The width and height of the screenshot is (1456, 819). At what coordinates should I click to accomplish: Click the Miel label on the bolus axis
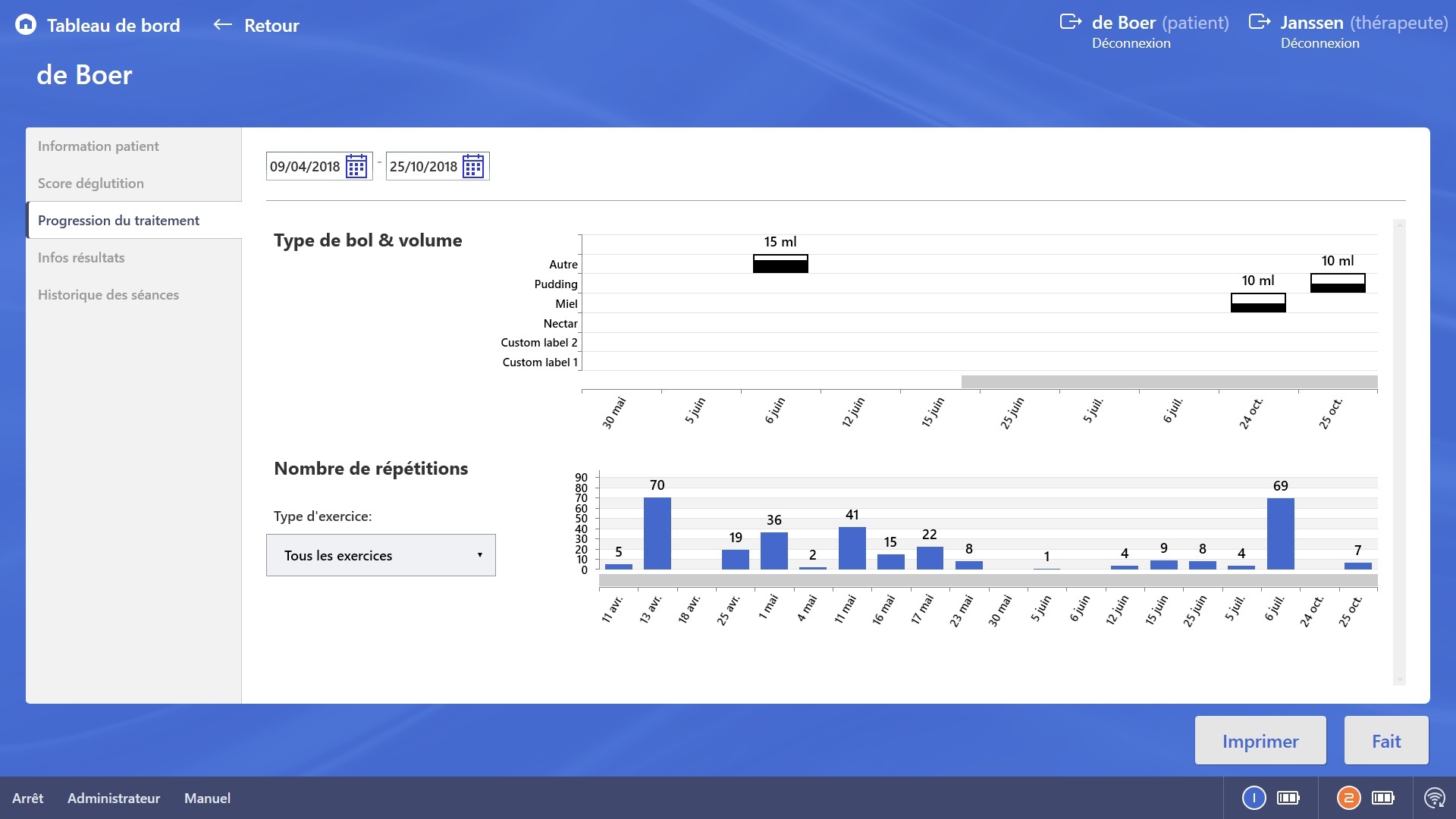(x=566, y=303)
